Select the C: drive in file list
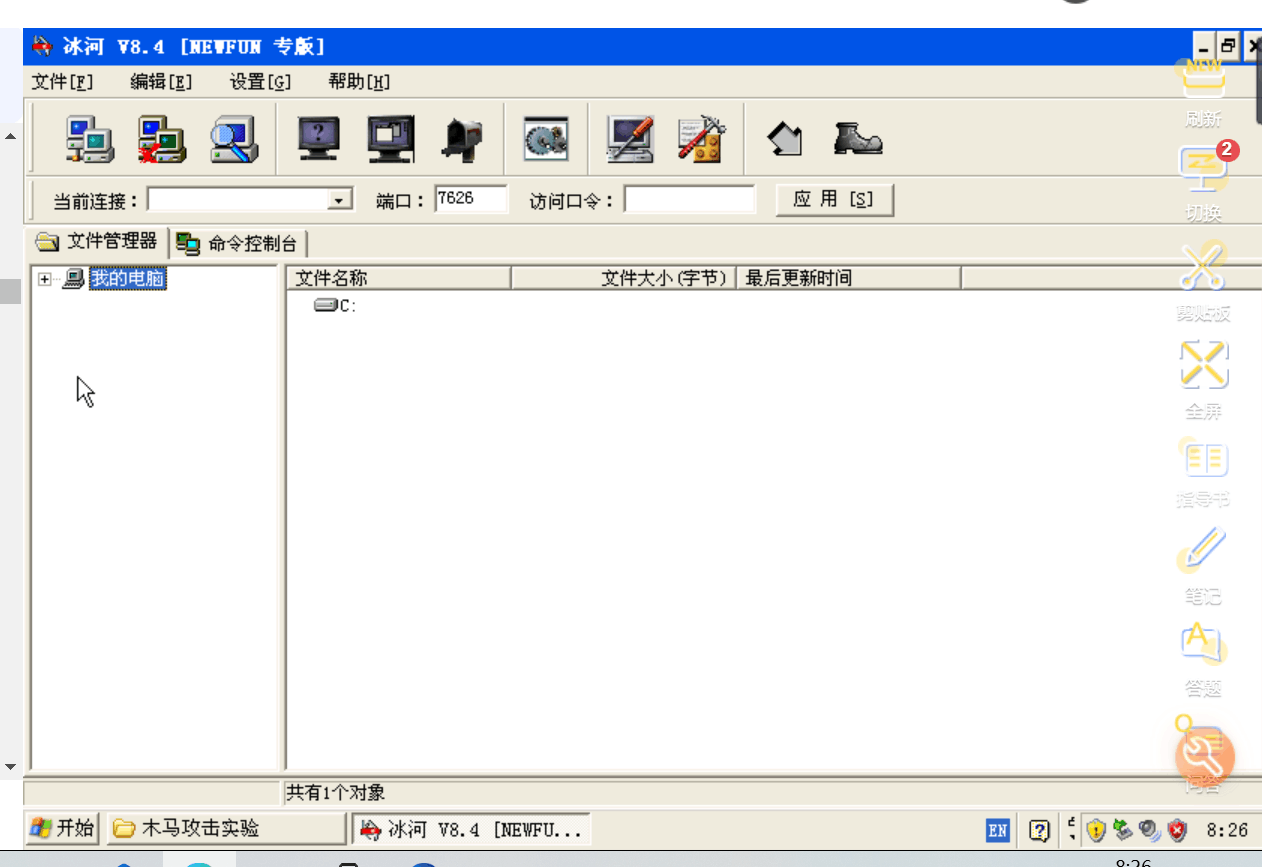Viewport: 1262px width, 867px height. [336, 306]
